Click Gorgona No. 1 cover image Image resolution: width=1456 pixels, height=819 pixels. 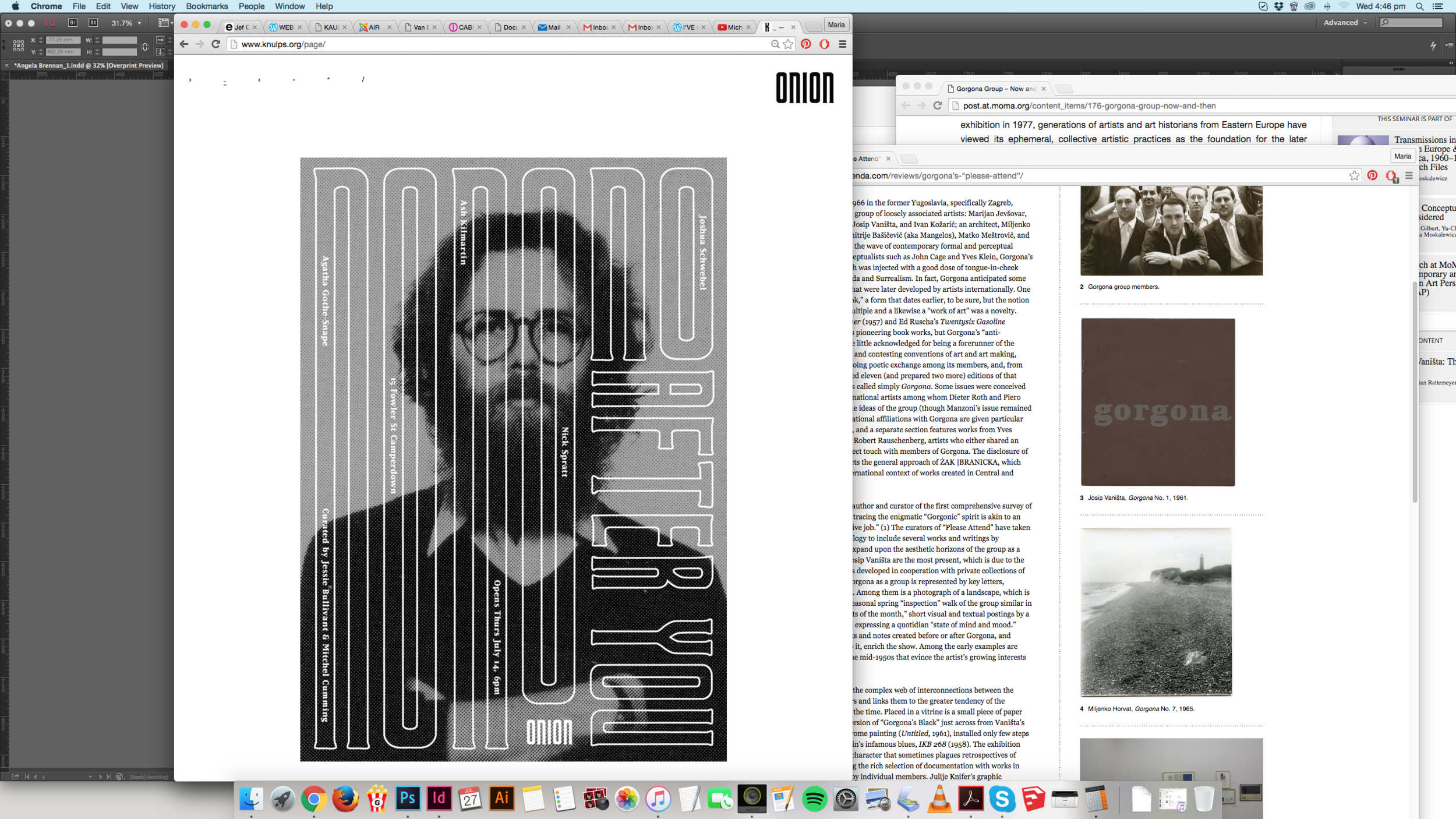point(1158,402)
